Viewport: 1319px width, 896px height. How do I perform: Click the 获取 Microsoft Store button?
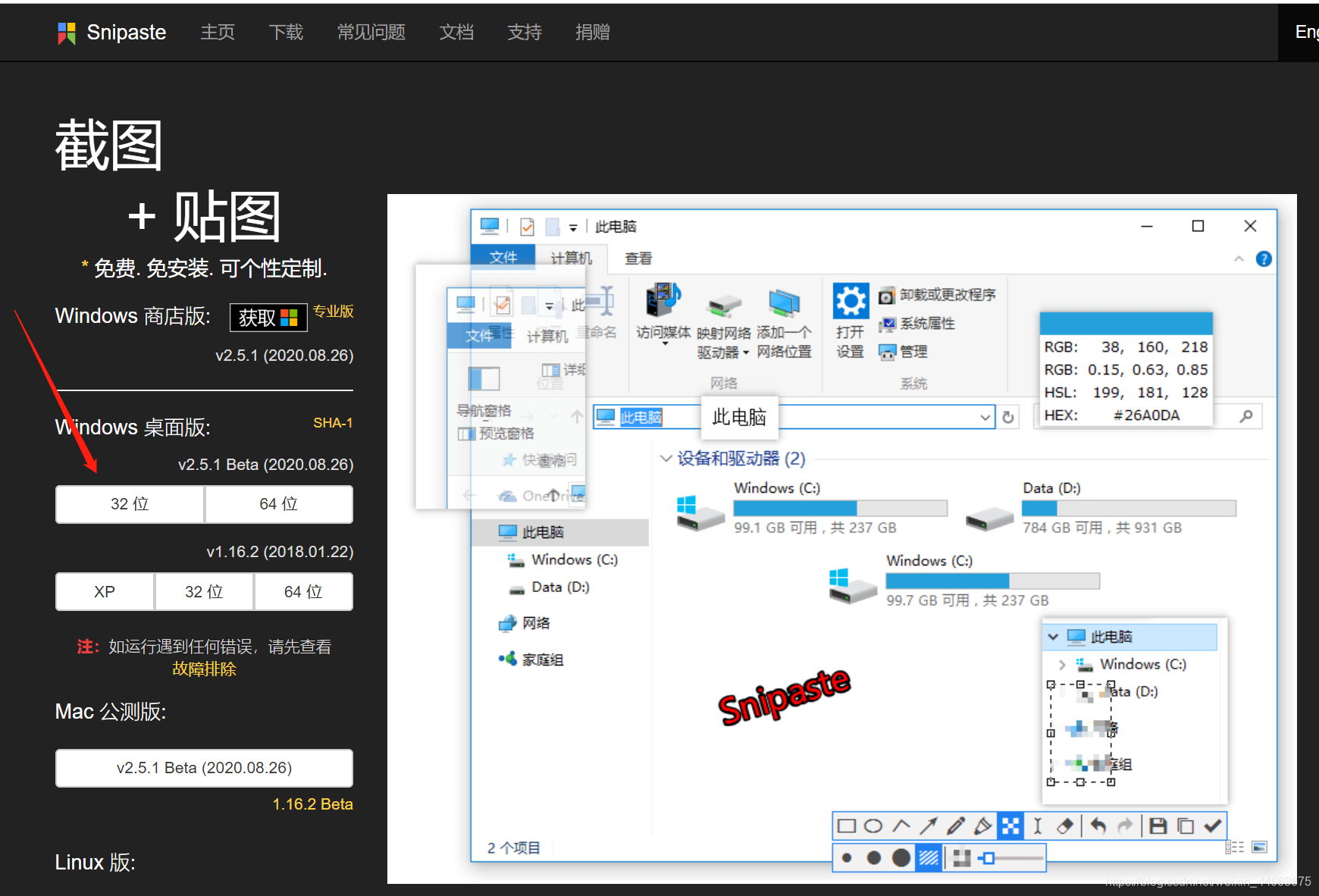tap(268, 317)
